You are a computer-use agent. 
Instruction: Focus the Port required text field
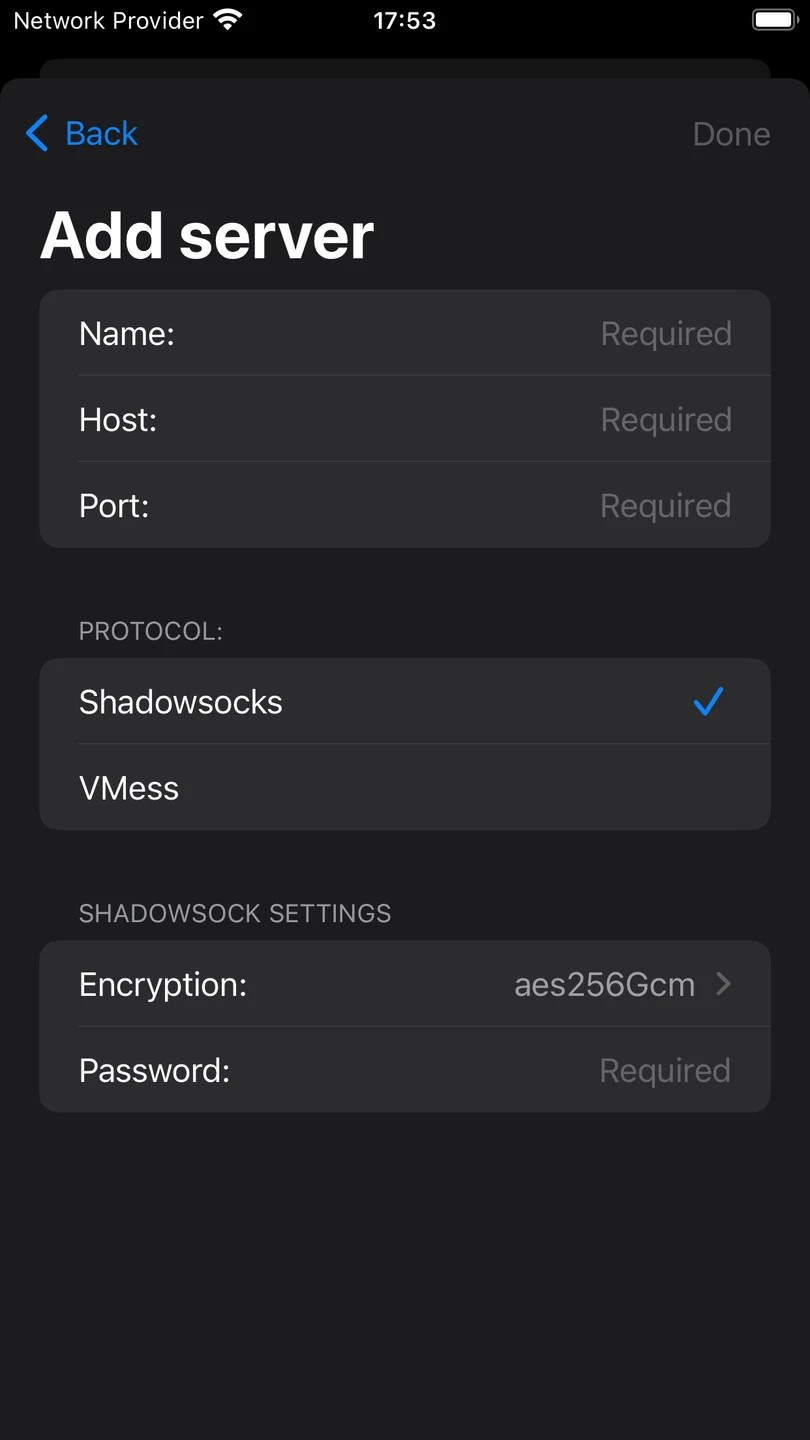point(666,506)
